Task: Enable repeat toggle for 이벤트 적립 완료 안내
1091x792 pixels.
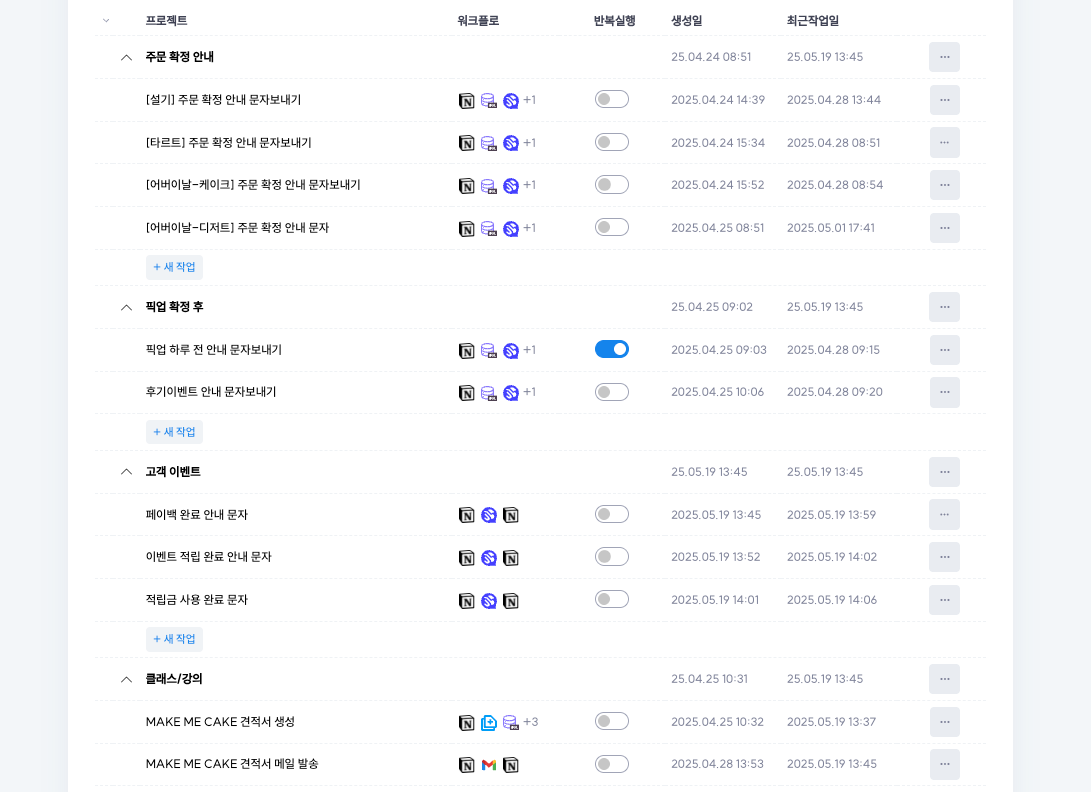Action: click(612, 557)
